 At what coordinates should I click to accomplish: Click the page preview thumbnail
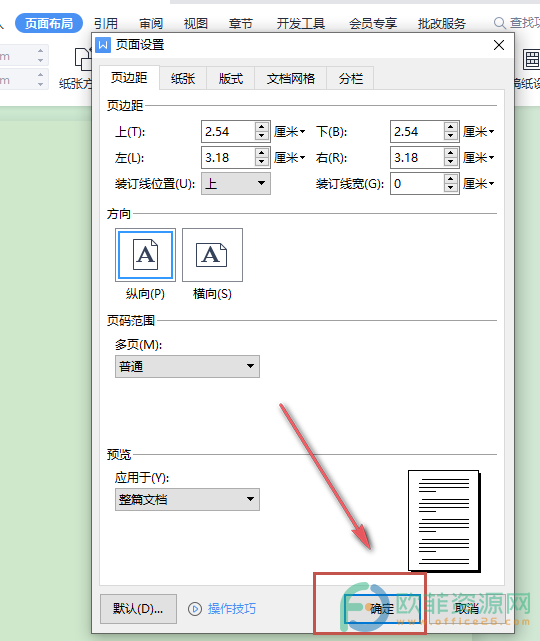[444, 521]
